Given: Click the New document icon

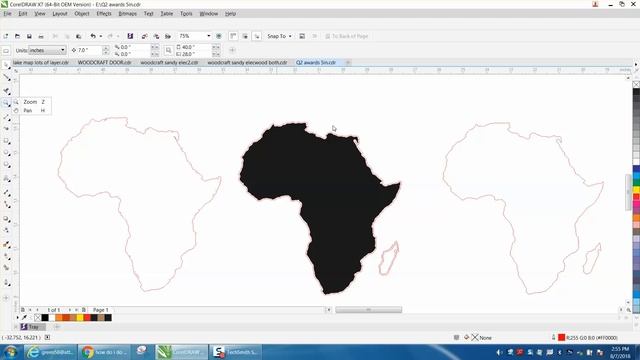Looking at the screenshot, I should [6, 36].
